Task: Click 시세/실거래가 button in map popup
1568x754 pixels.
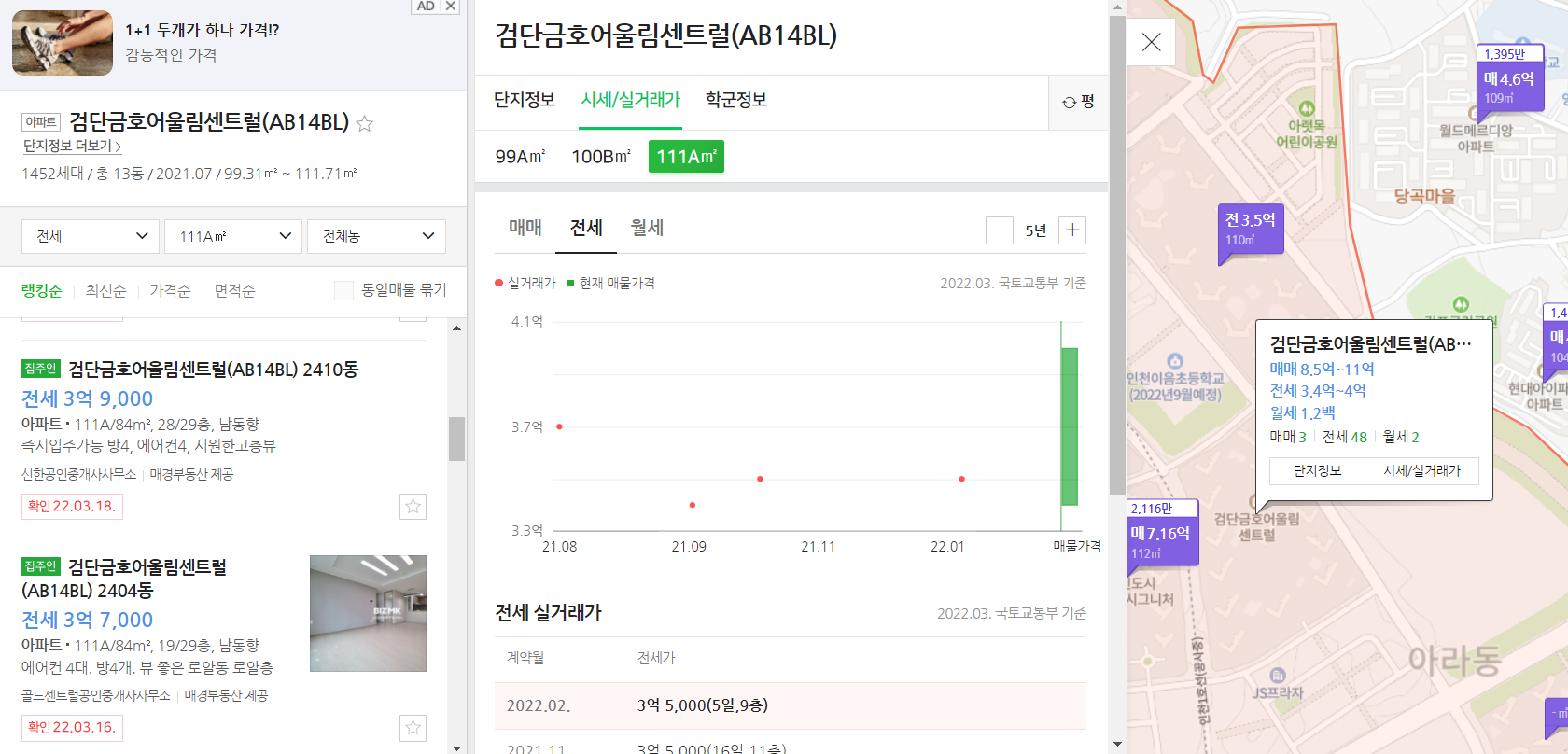Action: point(1421,471)
